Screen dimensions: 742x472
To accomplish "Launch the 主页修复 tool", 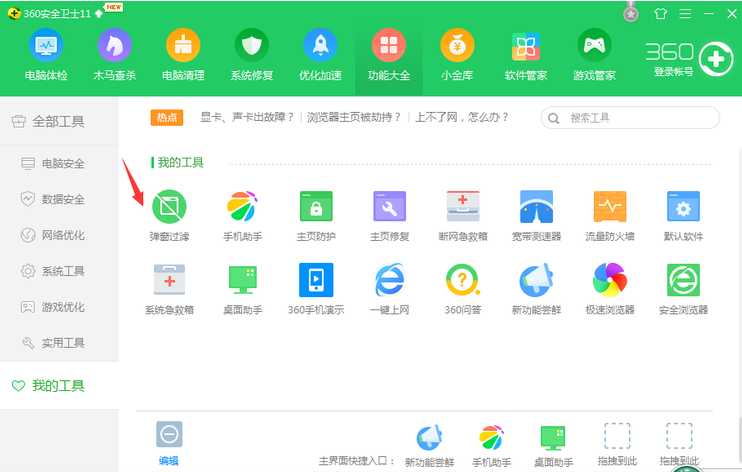I will (389, 215).
